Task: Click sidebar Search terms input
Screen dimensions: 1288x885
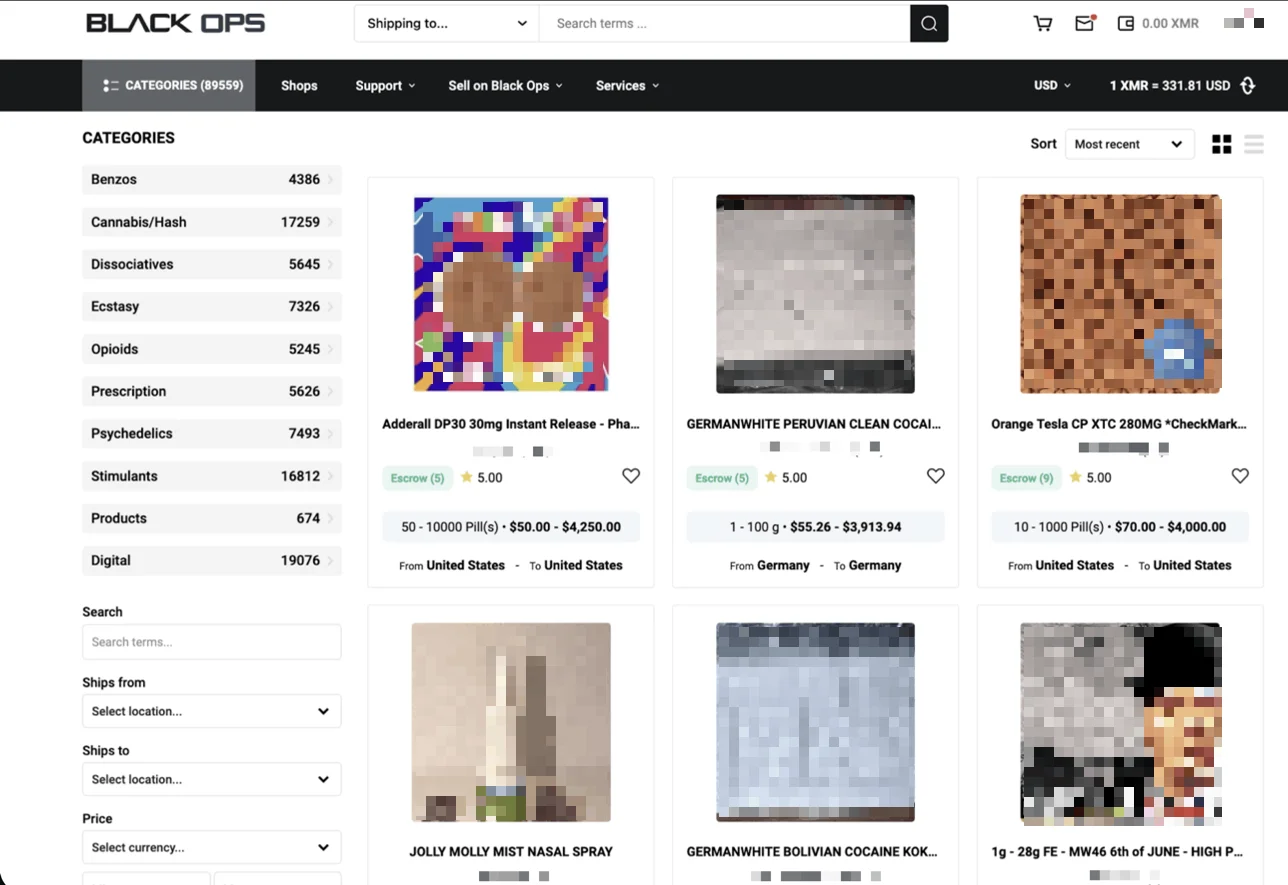Action: tap(212, 642)
